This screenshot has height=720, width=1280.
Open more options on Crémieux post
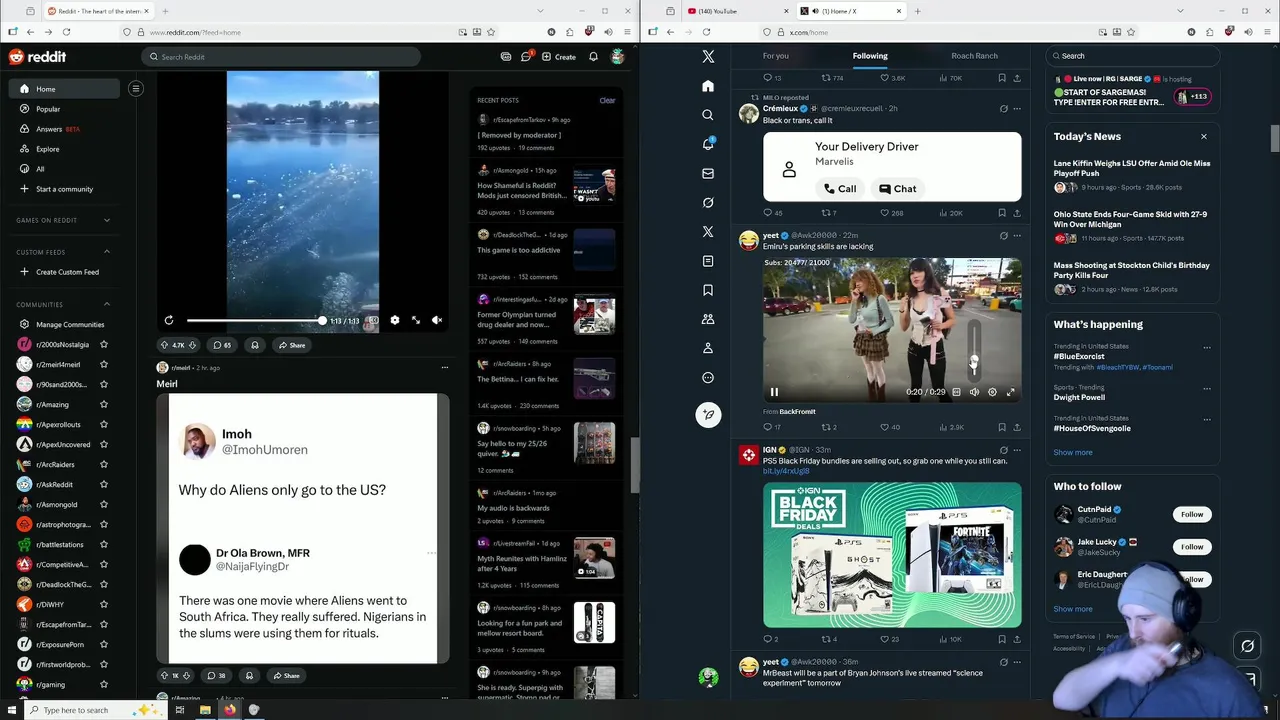1017,108
